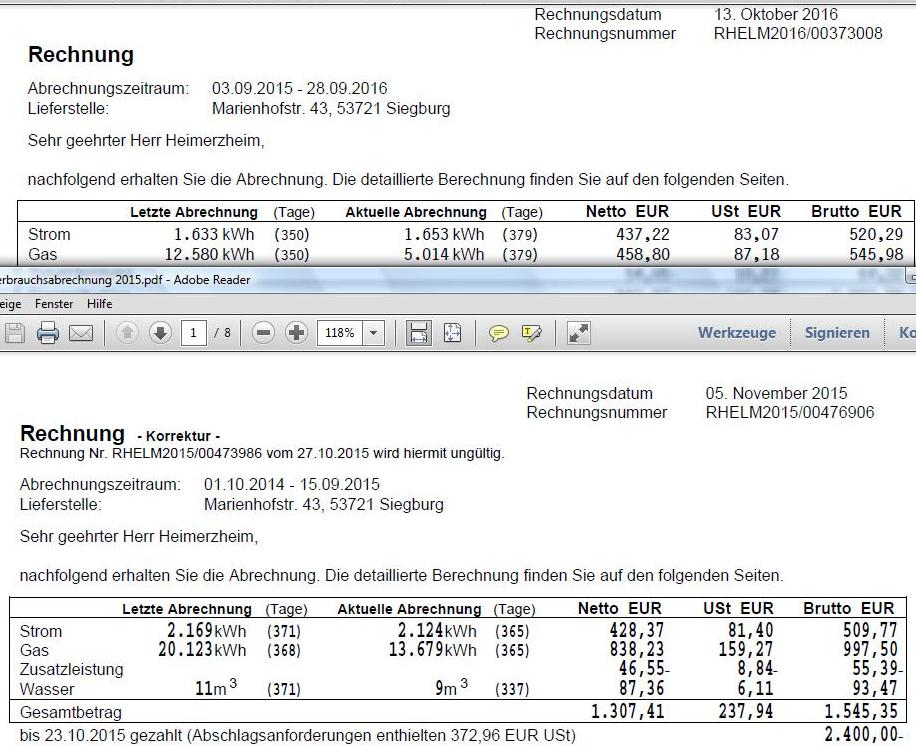Go to next page with the down arrow
Viewport: 916px width, 746px height.
[x=160, y=333]
